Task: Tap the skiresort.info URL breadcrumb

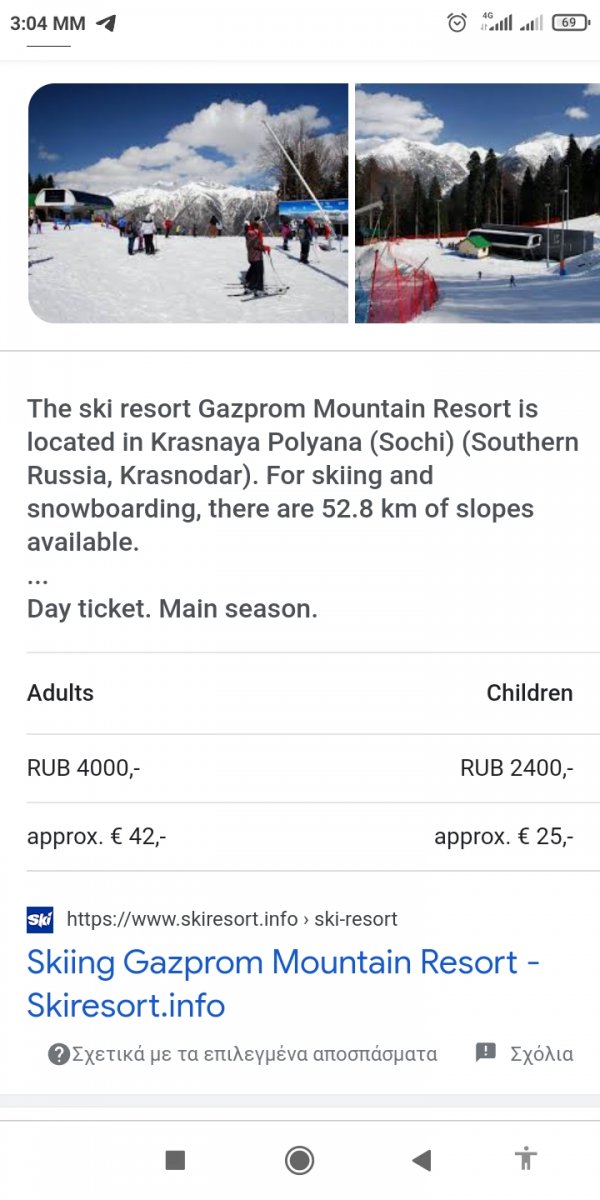Action: [232, 918]
